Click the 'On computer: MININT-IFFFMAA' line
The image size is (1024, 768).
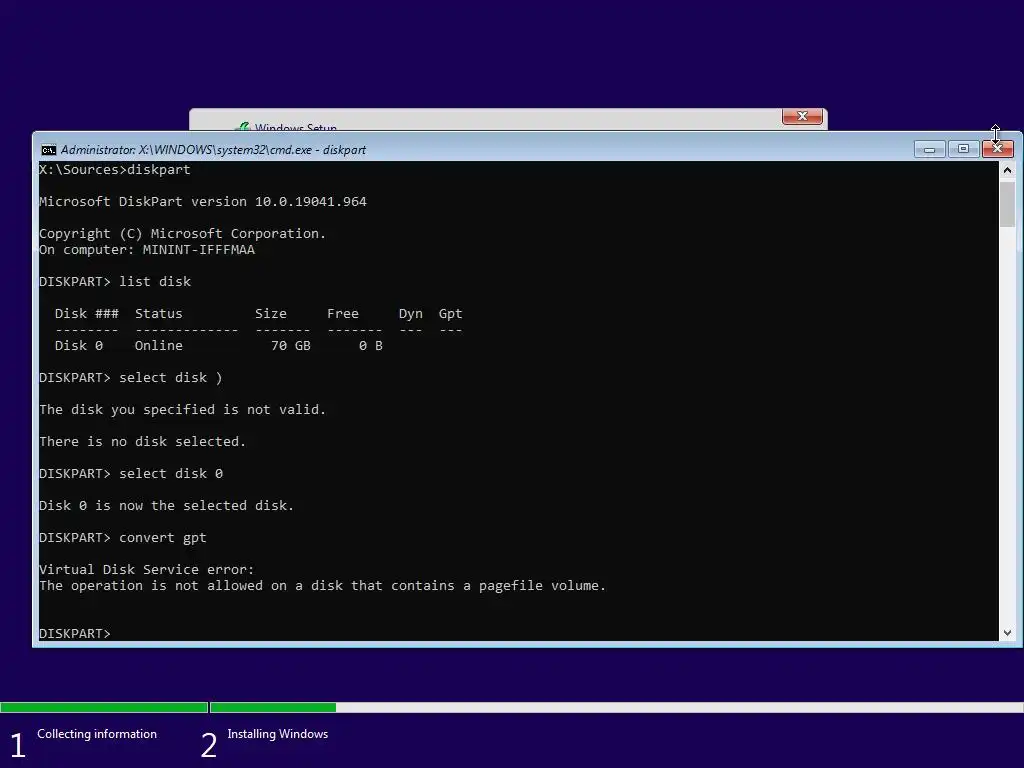(147, 249)
